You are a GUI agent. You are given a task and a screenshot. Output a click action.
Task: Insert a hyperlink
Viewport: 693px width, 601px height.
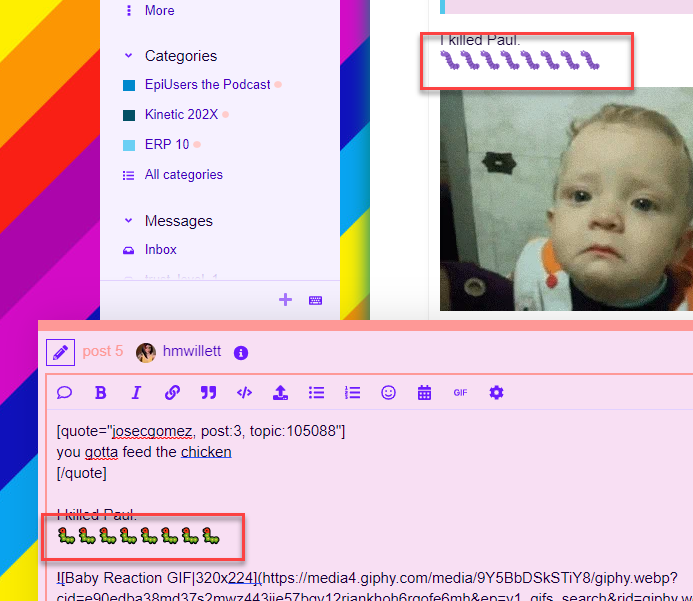tap(172, 392)
